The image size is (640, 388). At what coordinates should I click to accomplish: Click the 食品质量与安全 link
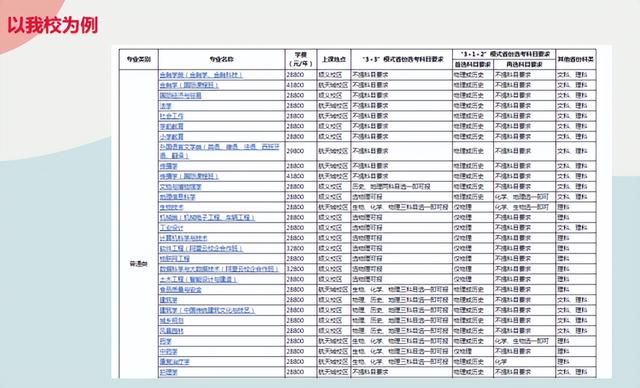(180, 290)
